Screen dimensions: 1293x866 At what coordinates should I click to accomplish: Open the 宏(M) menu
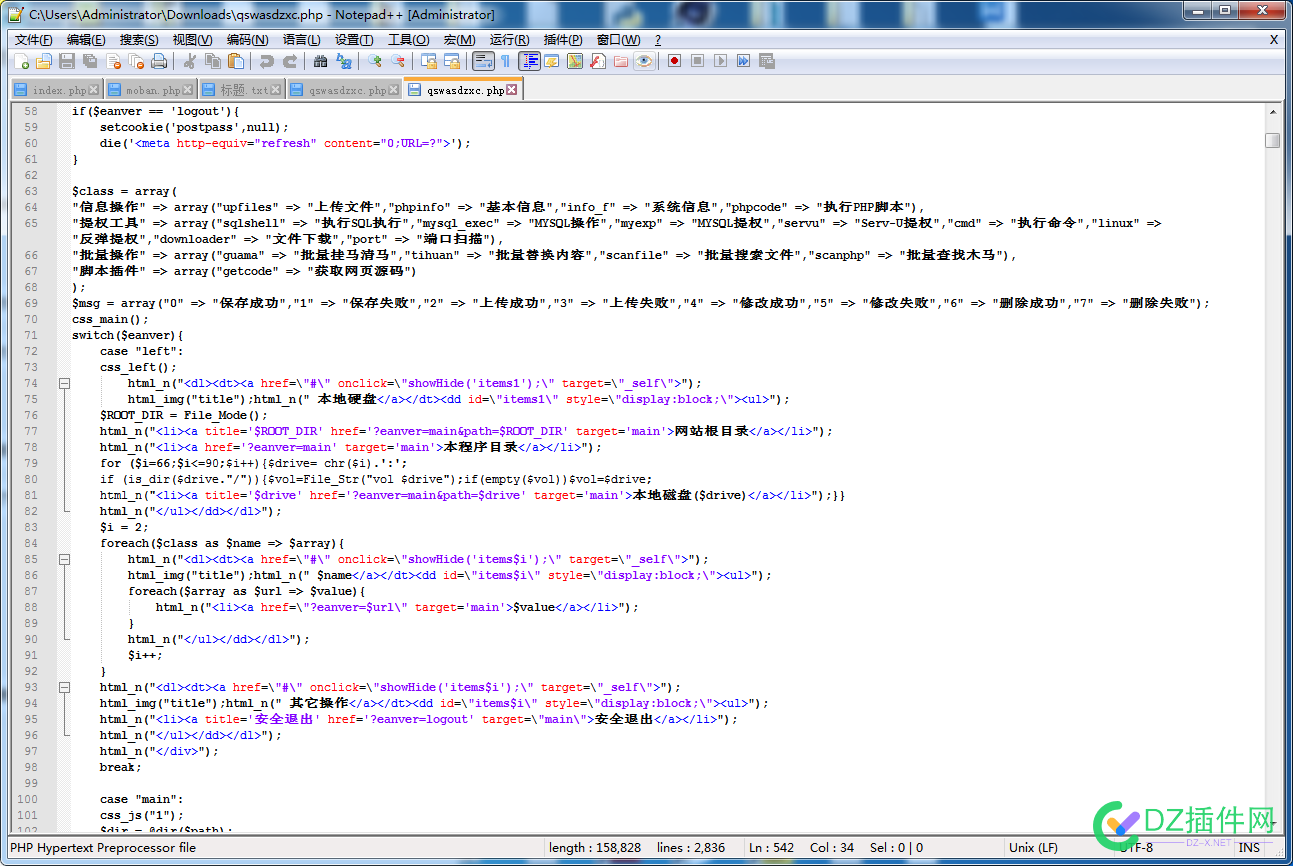pos(459,40)
